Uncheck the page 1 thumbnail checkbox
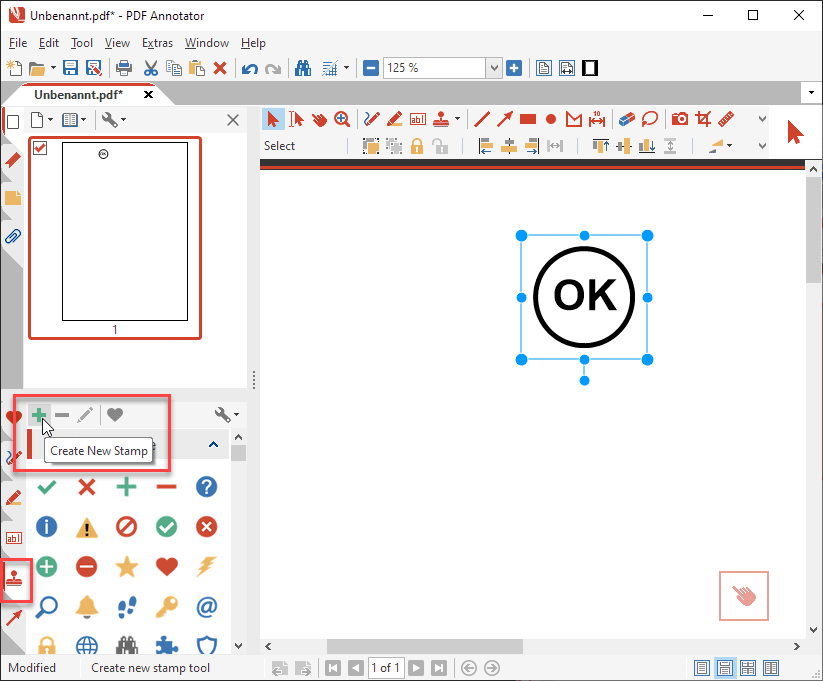This screenshot has height=681, width=823. (x=41, y=149)
